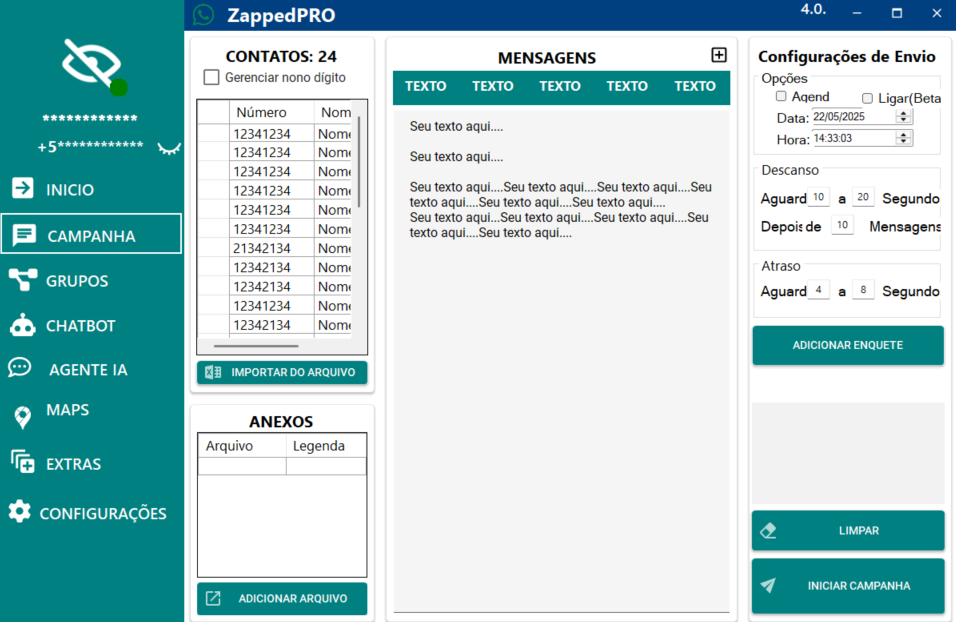Image resolution: width=956 pixels, height=622 pixels.
Task: Click the Descanso maximum seconds field showing 20
Action: pyautogui.click(x=863, y=197)
